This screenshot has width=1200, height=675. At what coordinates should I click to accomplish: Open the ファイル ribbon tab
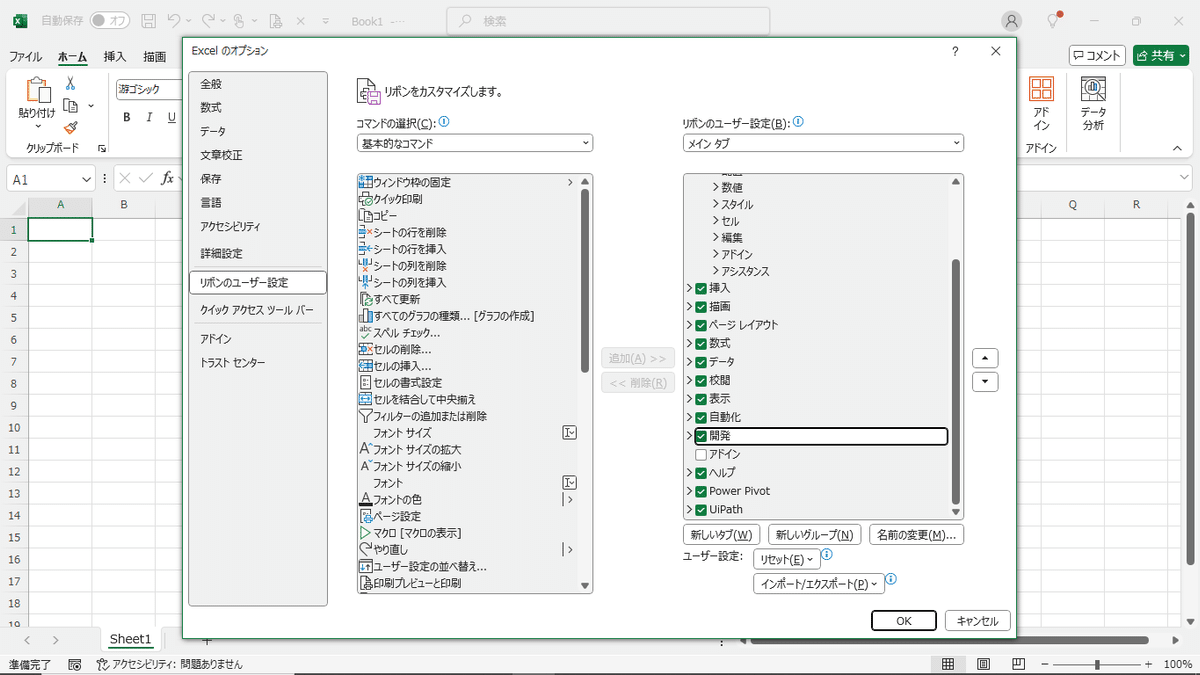point(26,57)
